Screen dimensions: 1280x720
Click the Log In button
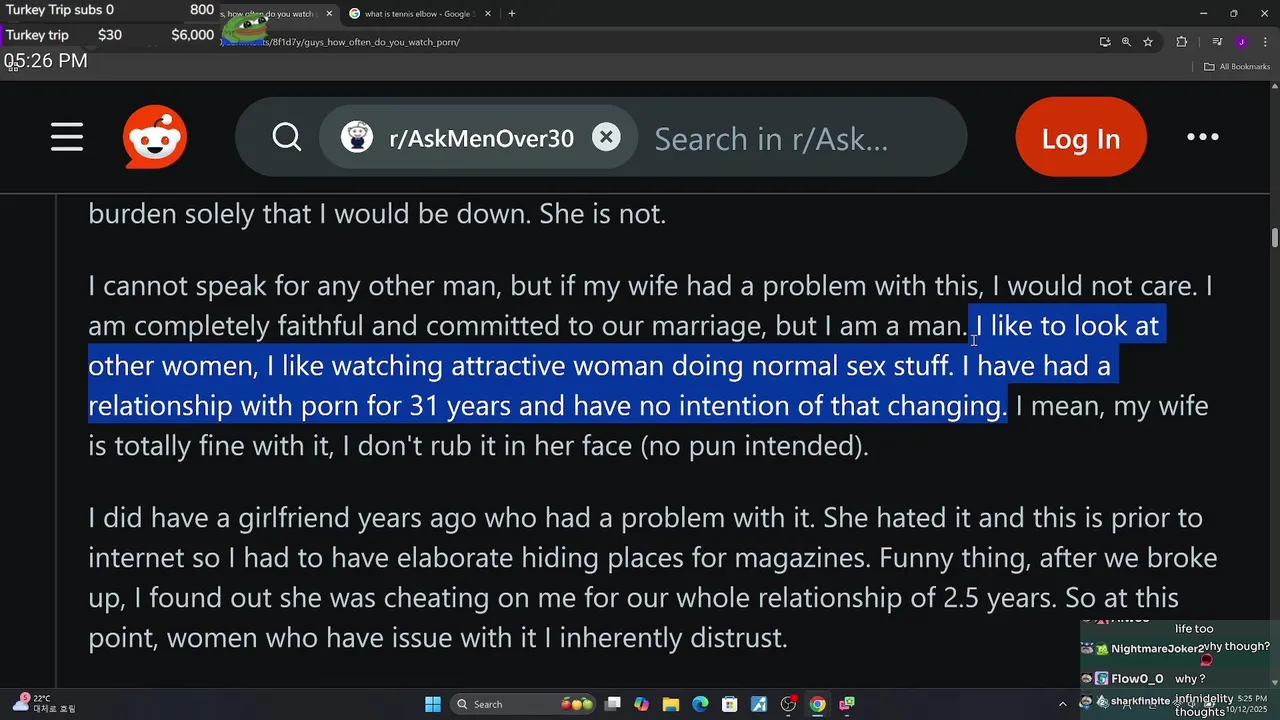tap(1081, 137)
